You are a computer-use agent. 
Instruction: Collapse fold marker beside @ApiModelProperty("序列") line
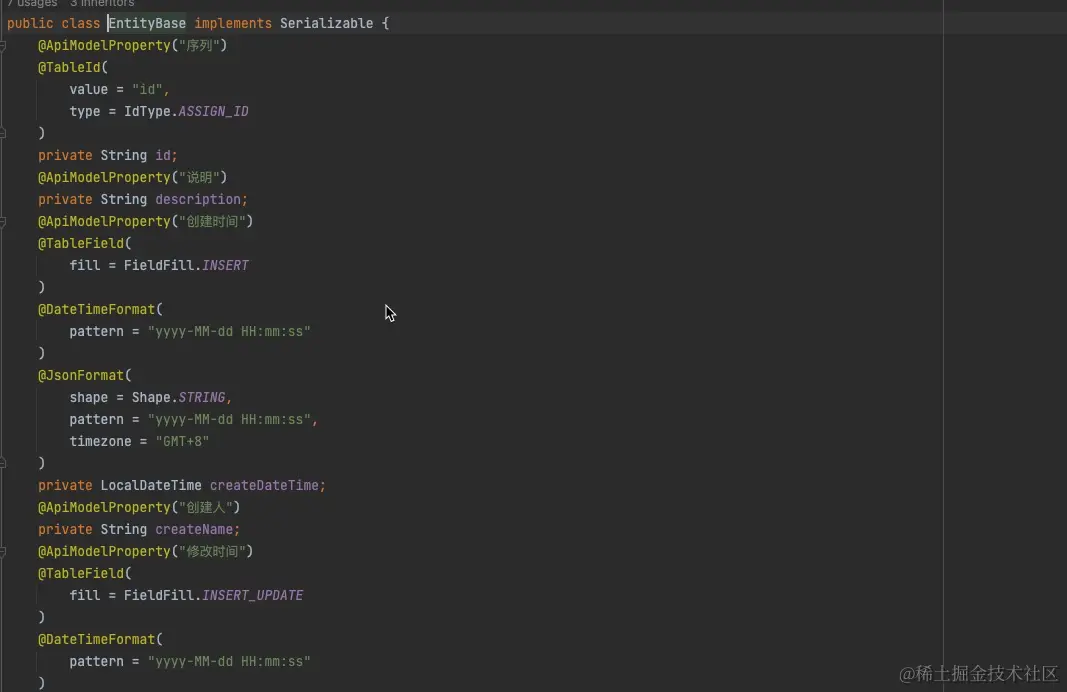(3, 46)
